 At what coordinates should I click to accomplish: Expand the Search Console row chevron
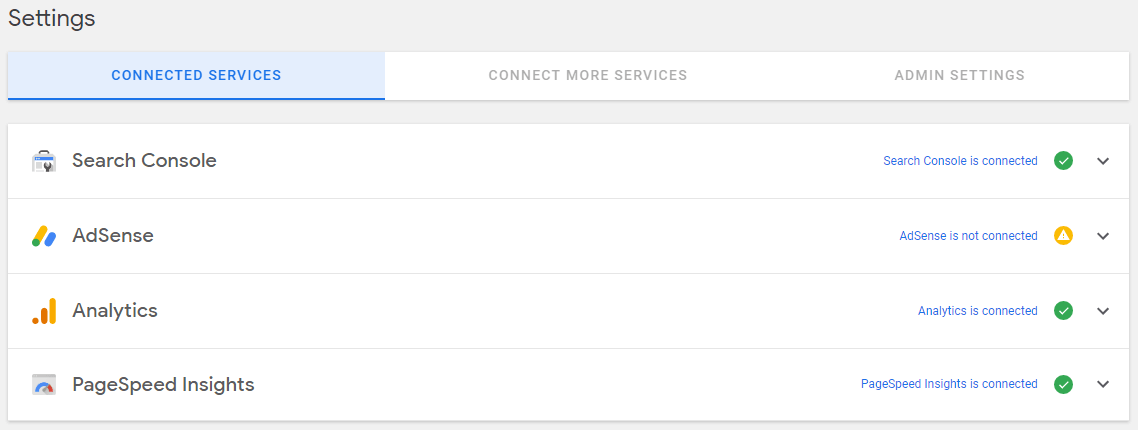pyautogui.click(x=1103, y=161)
